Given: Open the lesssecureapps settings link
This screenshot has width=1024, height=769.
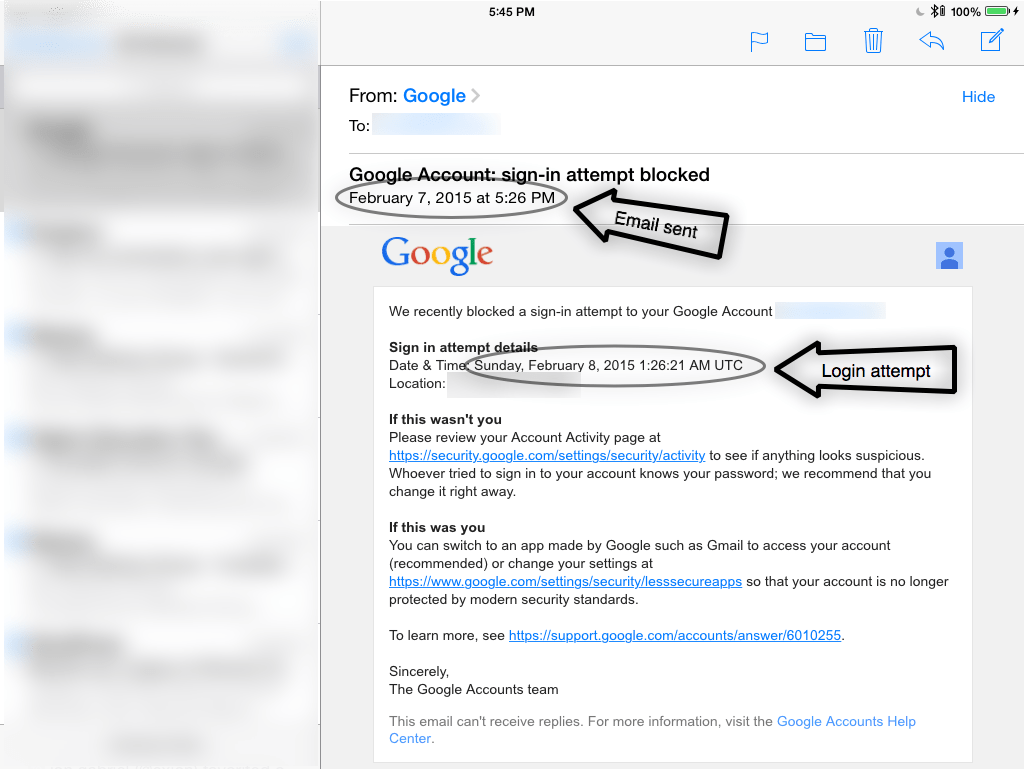Looking at the screenshot, I should coord(565,581).
